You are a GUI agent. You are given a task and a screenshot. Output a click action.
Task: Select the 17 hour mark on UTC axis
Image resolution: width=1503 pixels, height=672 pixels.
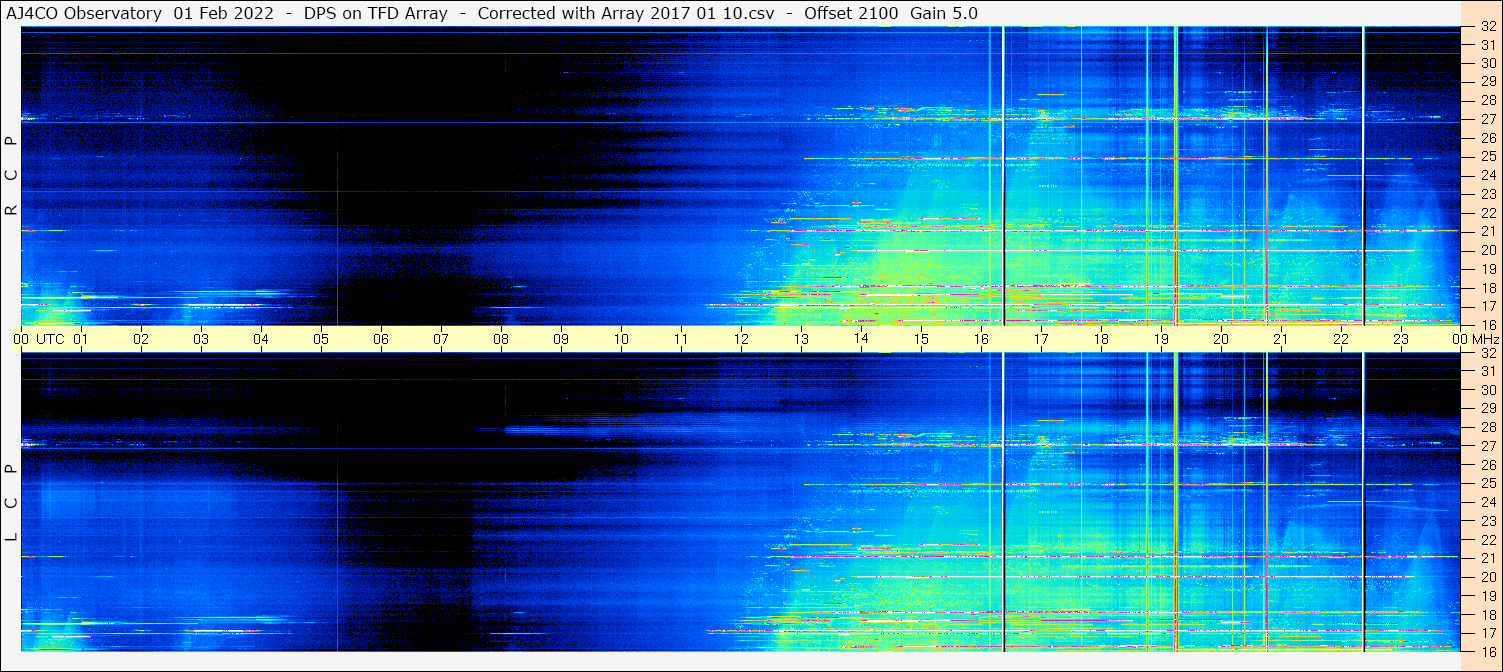1041,339
